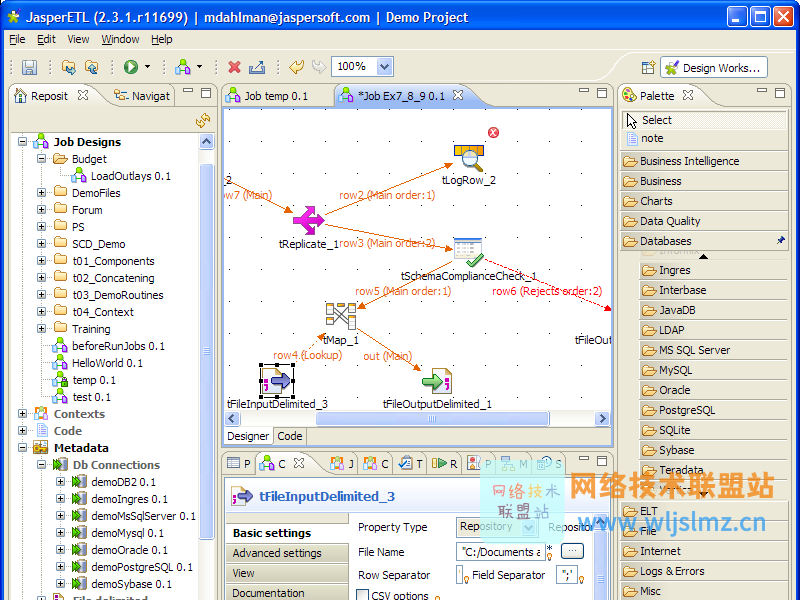Open the Logs & Errors palette drawer
800x600 pixels.
pos(705,571)
